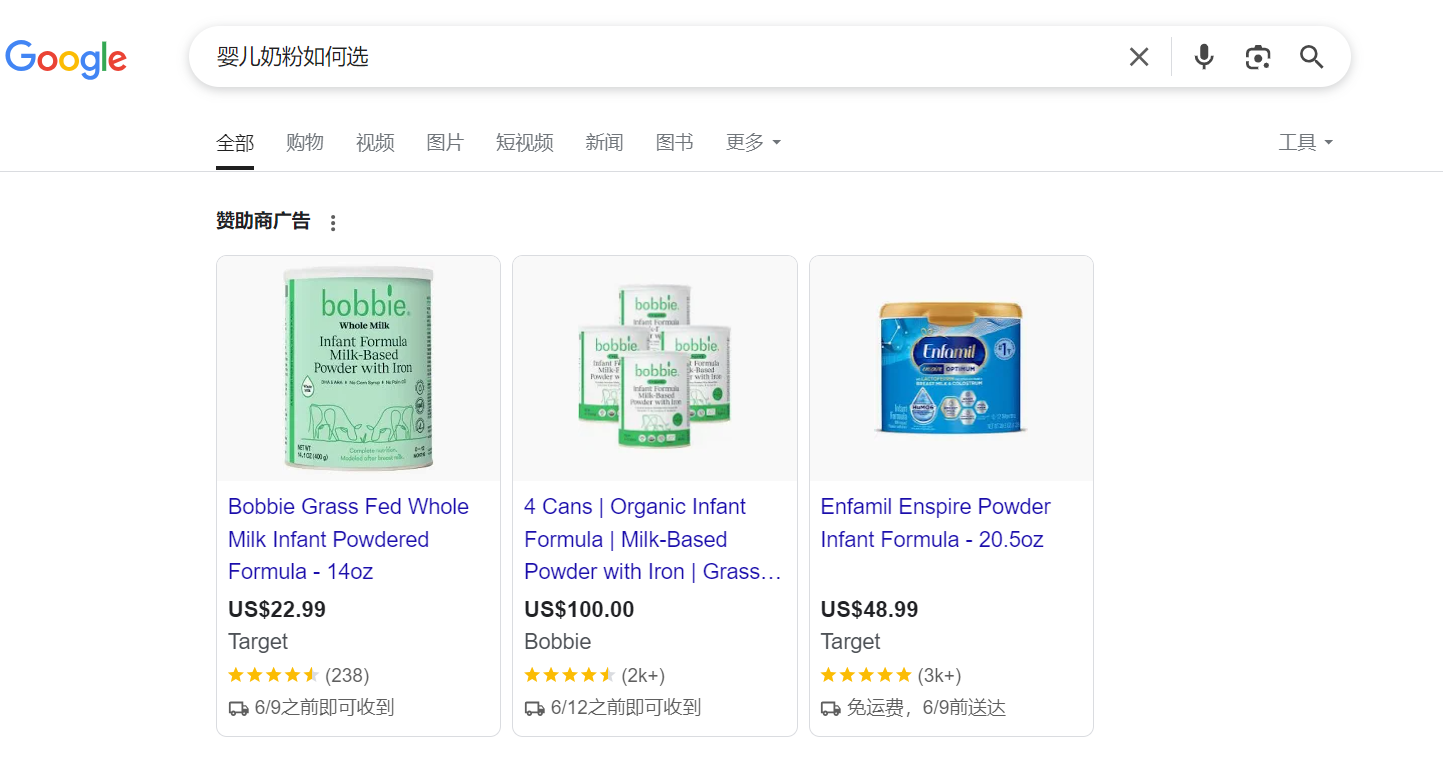Switch to the 新闻 tab
Viewport: 1443px width, 778px height.
[x=604, y=142]
